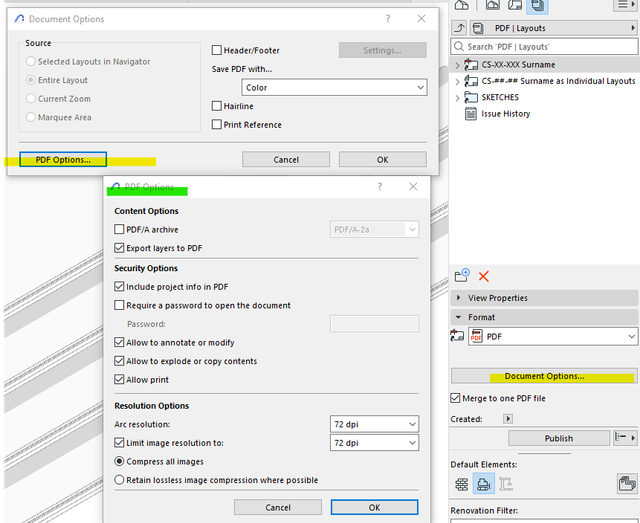Open the publish options arrow button
This screenshot has width=640, height=523.
click(625, 438)
